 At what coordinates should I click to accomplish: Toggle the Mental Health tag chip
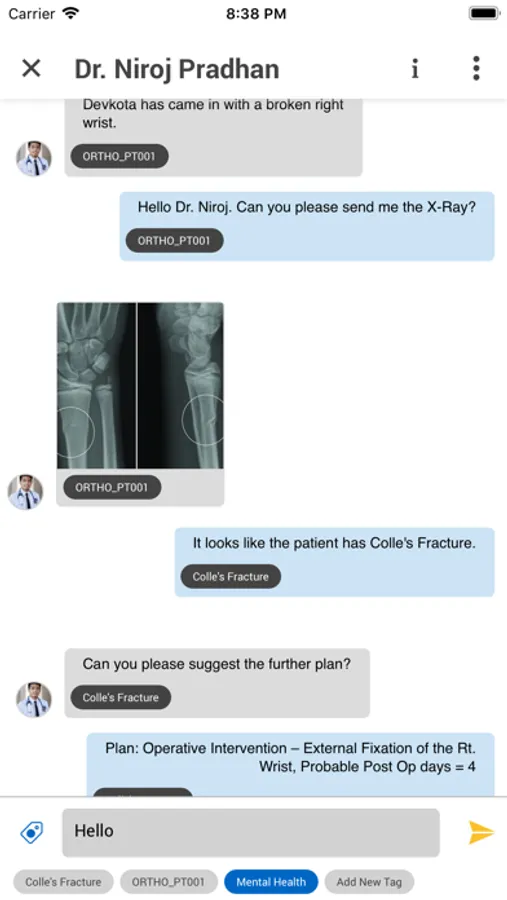point(270,882)
